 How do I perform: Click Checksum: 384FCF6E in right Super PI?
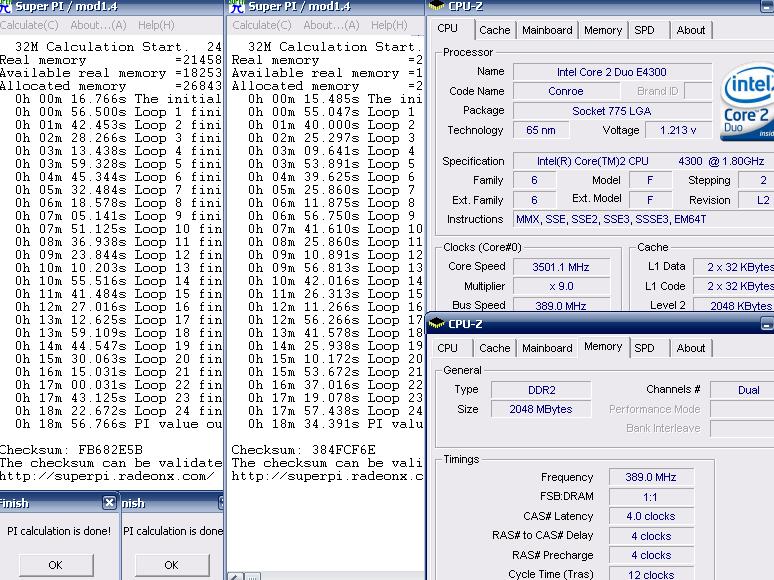click(x=304, y=450)
